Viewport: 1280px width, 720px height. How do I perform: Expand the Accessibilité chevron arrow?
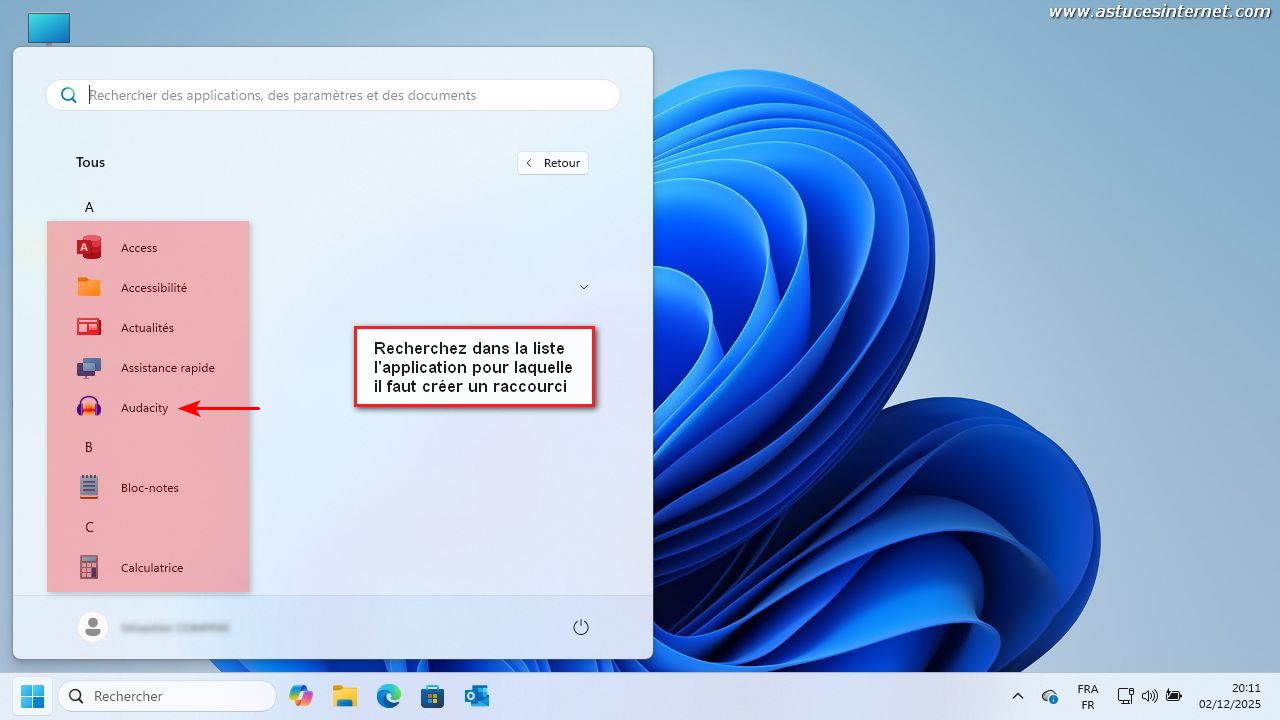pyautogui.click(x=584, y=287)
